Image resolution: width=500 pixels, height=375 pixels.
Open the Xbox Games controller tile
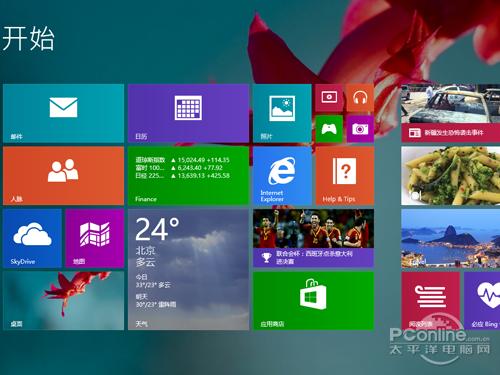(x=329, y=129)
